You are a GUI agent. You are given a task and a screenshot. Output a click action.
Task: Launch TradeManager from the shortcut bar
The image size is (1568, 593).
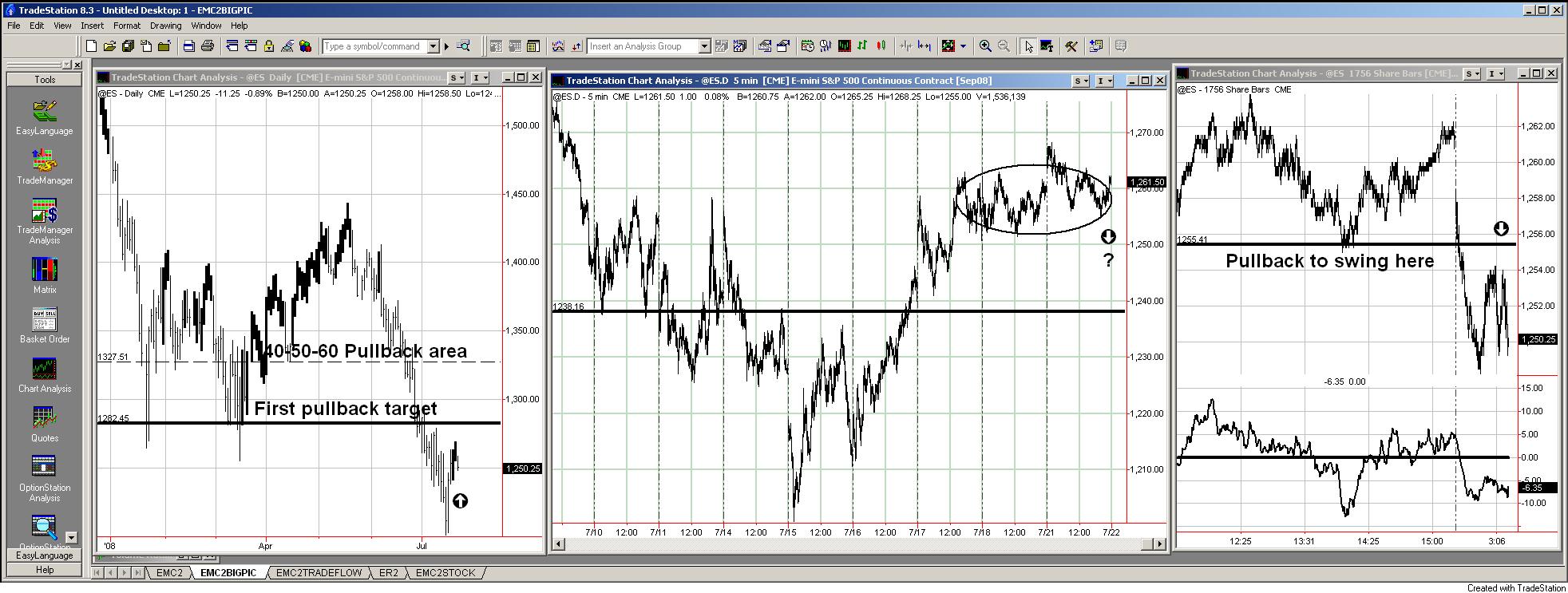tap(45, 166)
